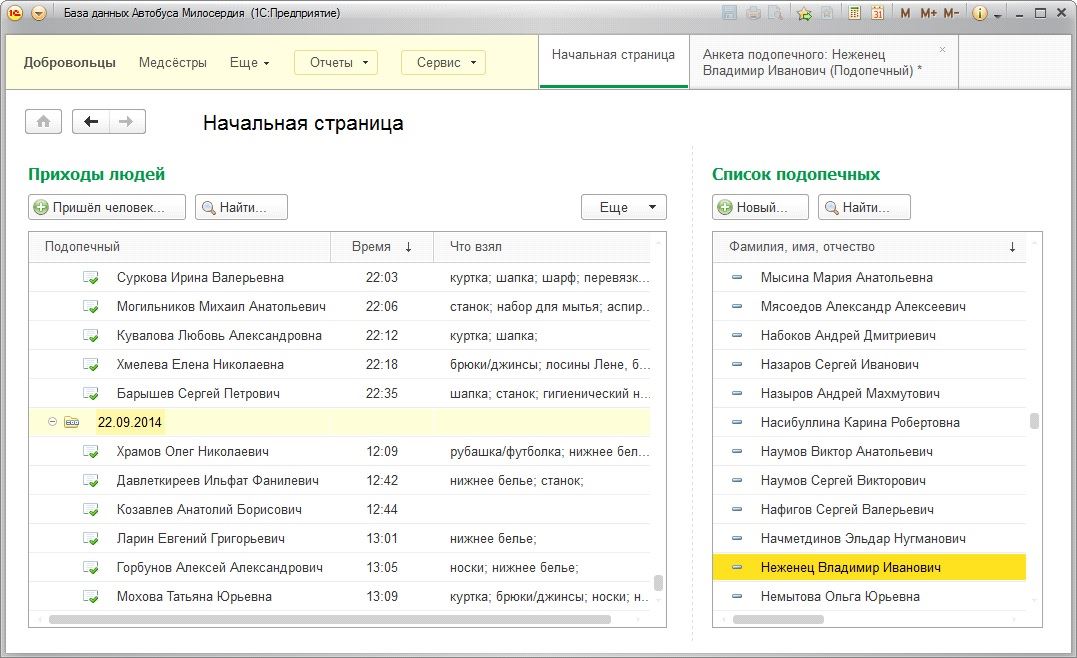Click the Пришёл человек... button
The height and width of the screenshot is (658, 1077).
click(x=107, y=207)
